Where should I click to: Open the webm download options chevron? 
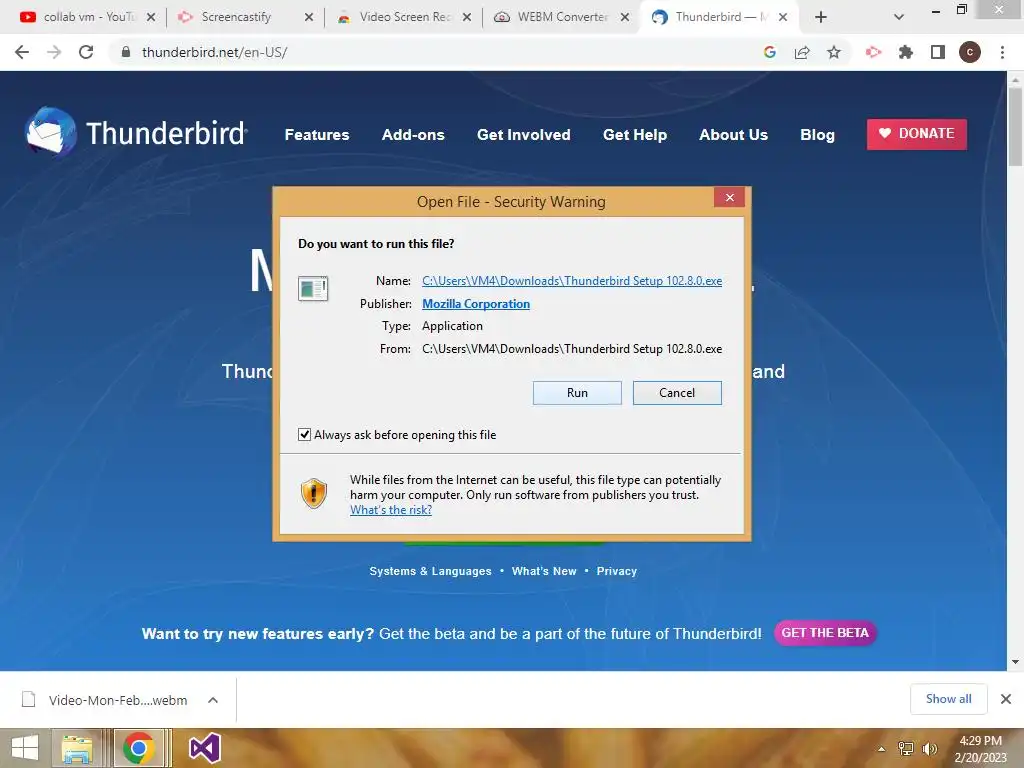(213, 700)
